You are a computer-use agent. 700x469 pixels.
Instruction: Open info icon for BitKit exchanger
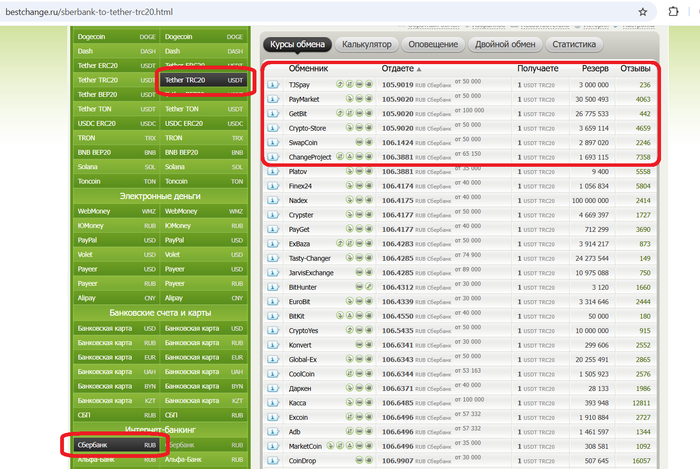tap(273, 316)
